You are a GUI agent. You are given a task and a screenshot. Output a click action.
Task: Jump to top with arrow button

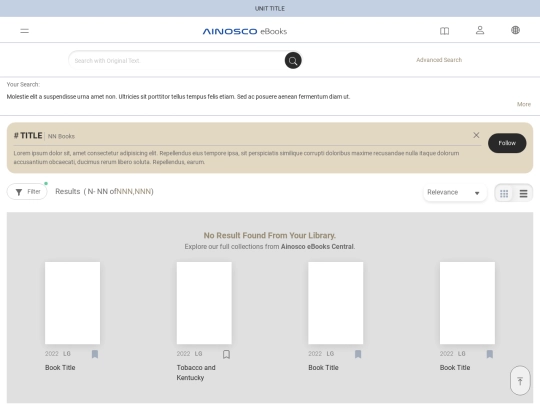point(520,381)
